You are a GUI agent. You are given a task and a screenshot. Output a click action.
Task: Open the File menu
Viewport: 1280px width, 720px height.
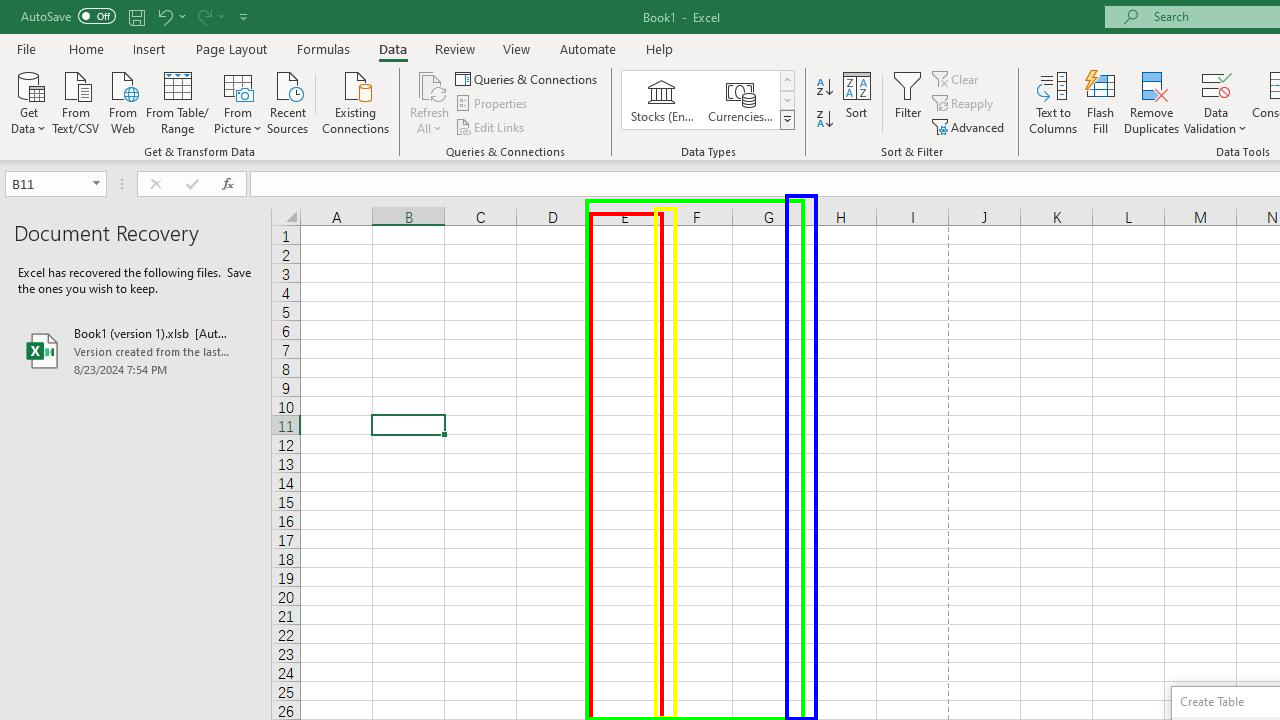click(x=26, y=49)
